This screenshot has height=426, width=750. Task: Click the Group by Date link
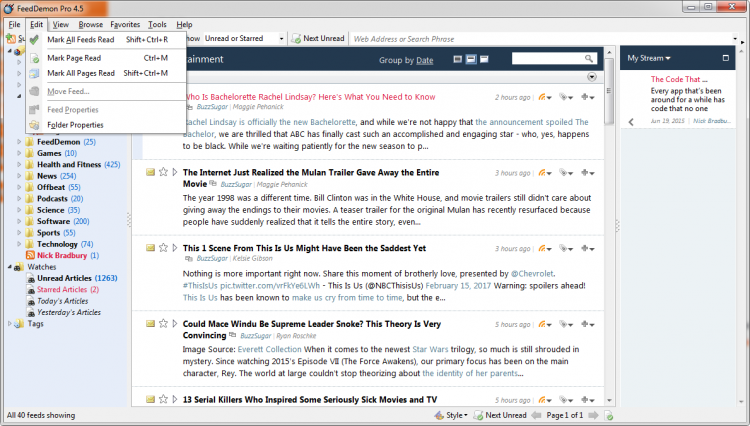point(424,60)
